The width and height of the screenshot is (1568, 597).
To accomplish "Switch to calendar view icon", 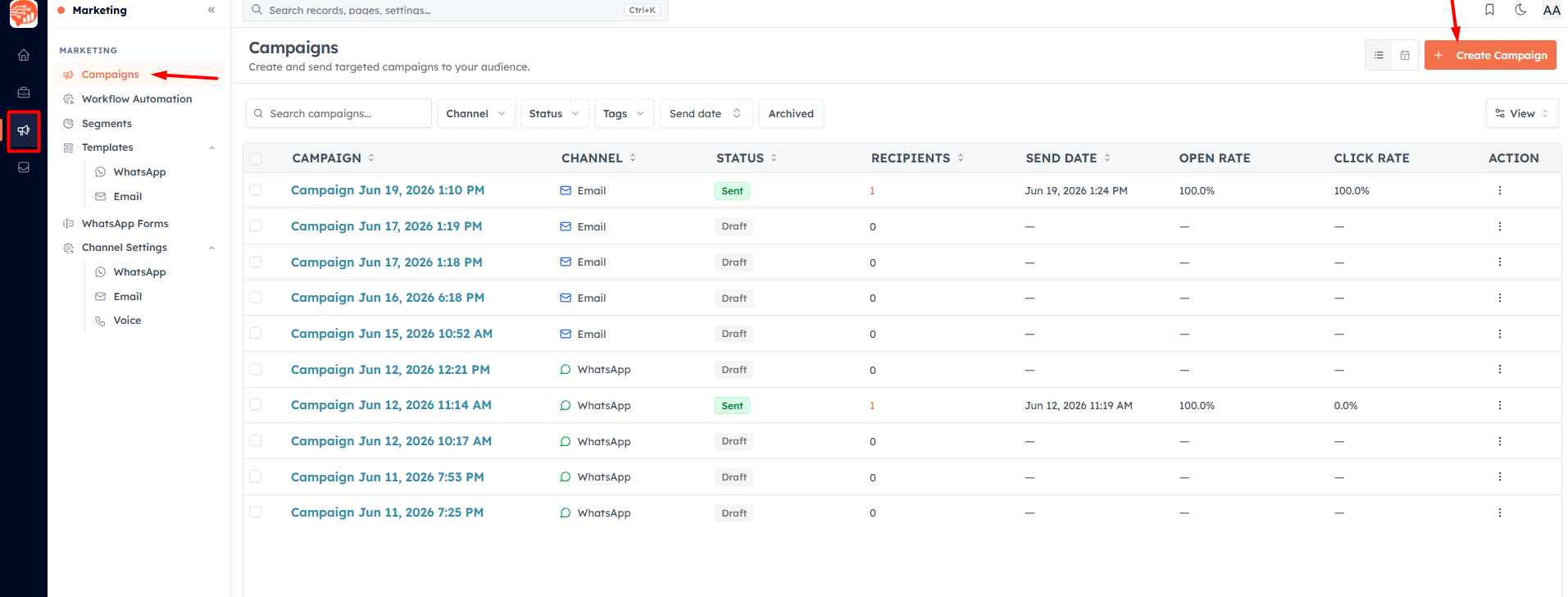I will tap(1405, 55).
